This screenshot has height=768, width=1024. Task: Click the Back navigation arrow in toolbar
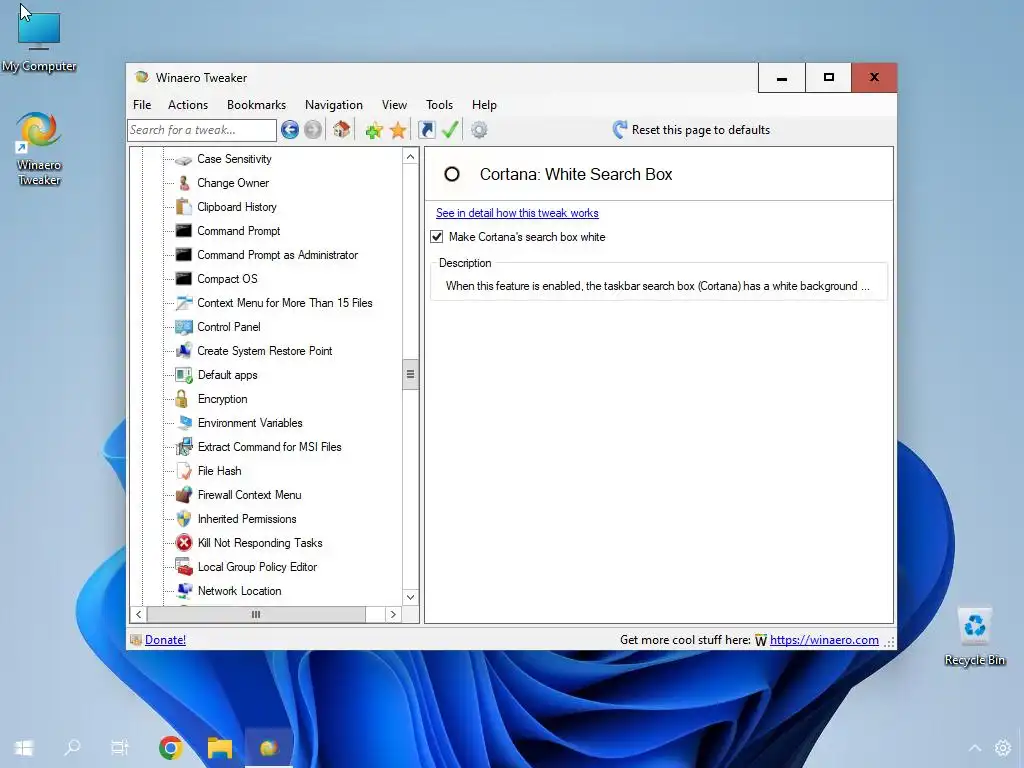pyautogui.click(x=290, y=130)
